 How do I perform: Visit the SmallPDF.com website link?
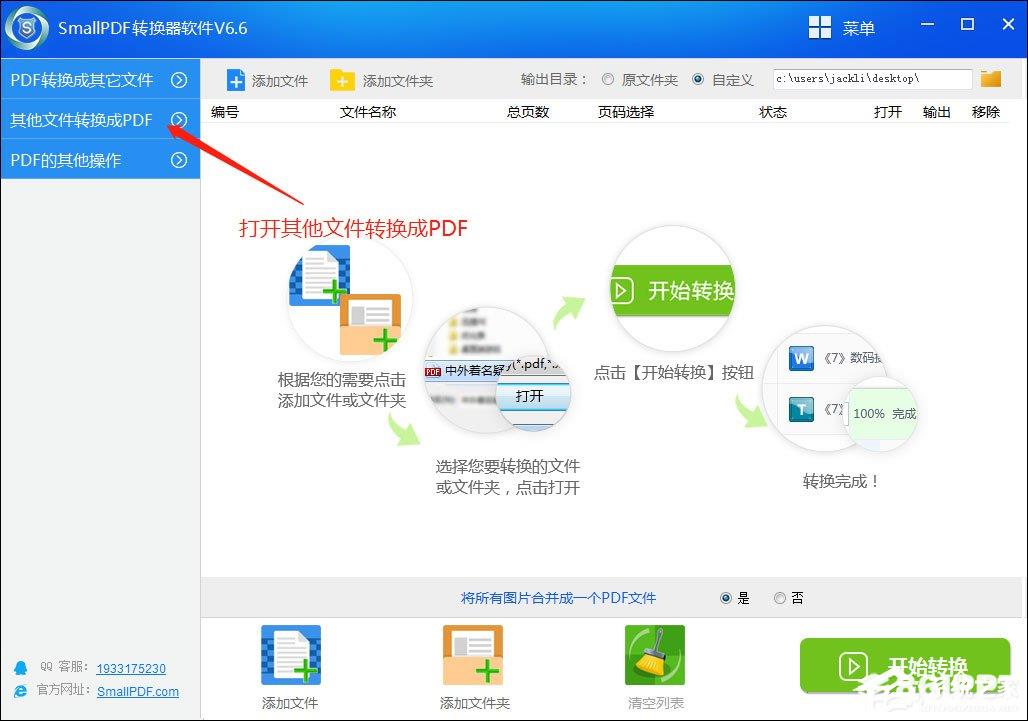tap(138, 692)
